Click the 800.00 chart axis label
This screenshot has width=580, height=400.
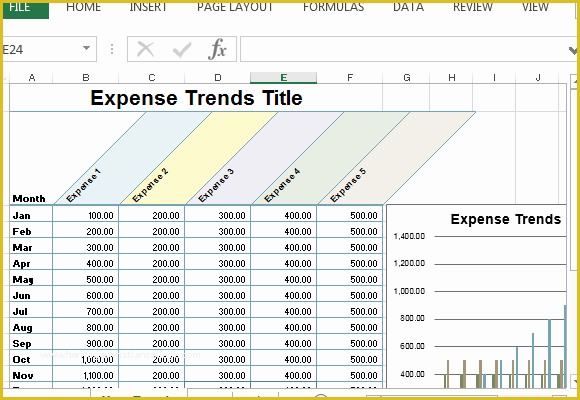412,318
